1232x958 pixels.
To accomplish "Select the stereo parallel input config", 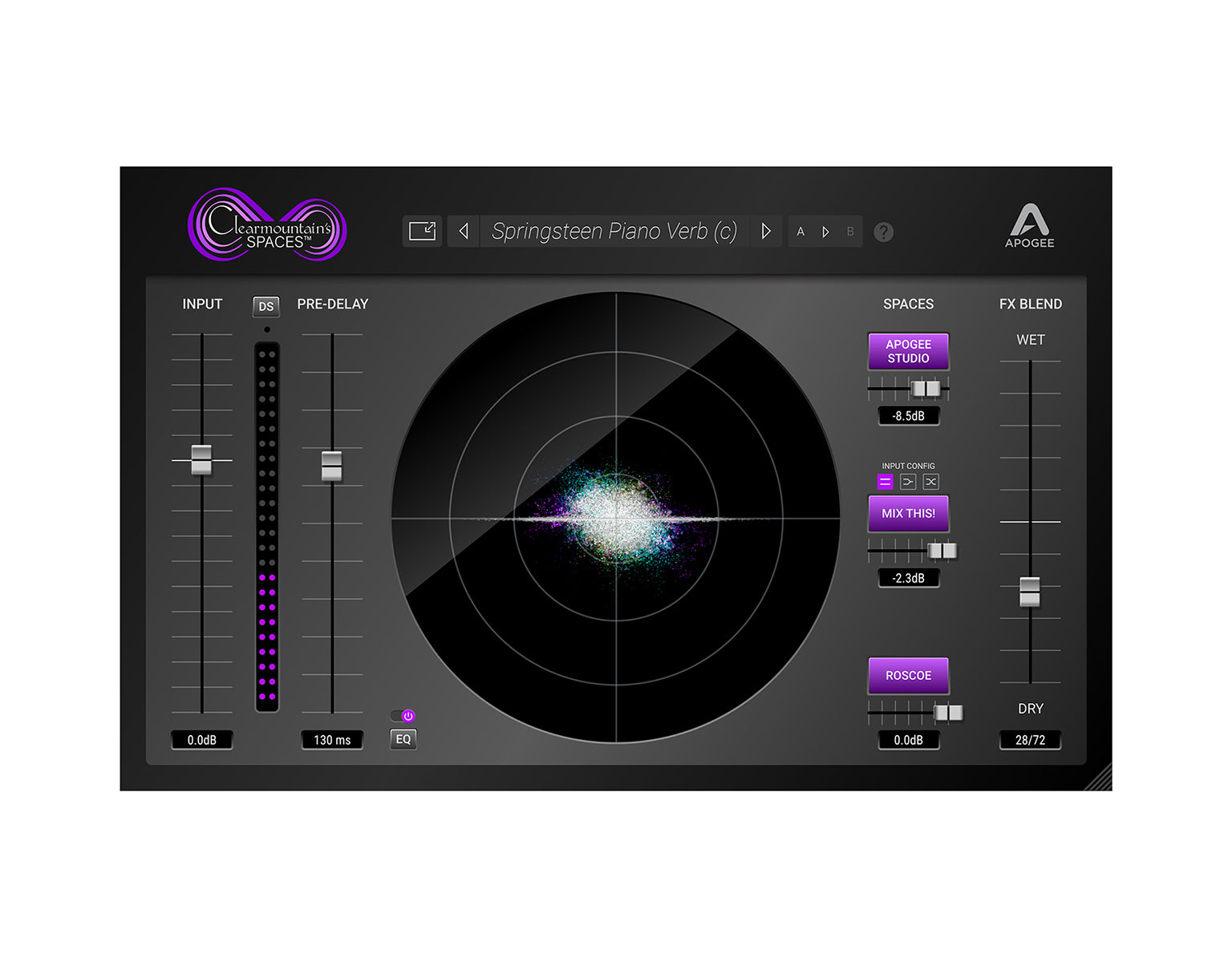I will [x=885, y=482].
